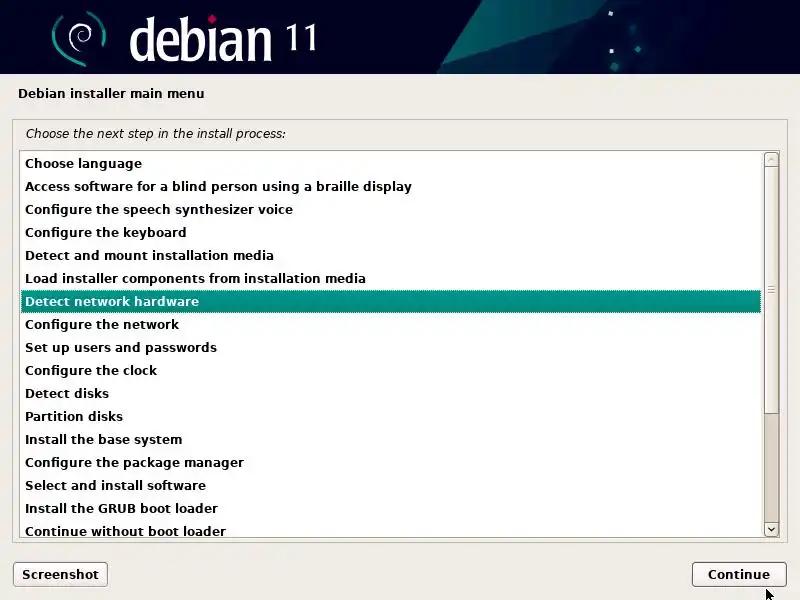Click the highlighted 'Detect network hardware' row

(x=391, y=302)
